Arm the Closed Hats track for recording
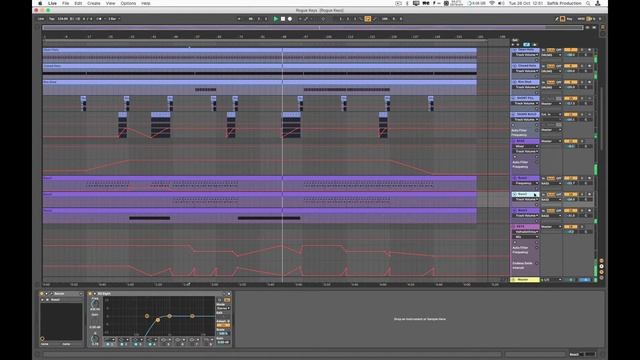Screen dimensions: 640x360 click(x=589, y=66)
